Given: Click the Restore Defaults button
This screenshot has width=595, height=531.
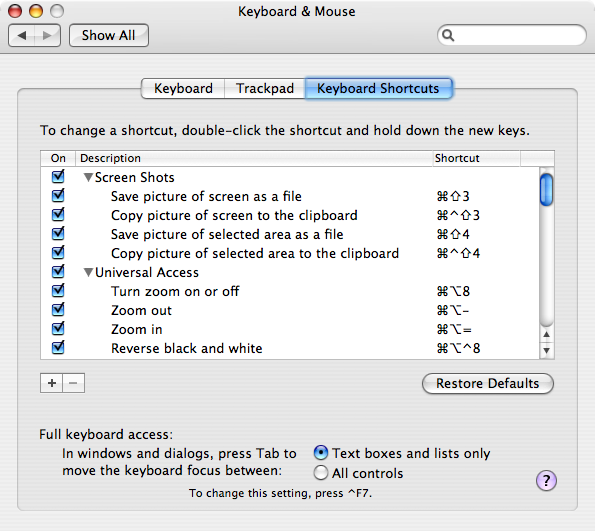Looking at the screenshot, I should [488, 383].
